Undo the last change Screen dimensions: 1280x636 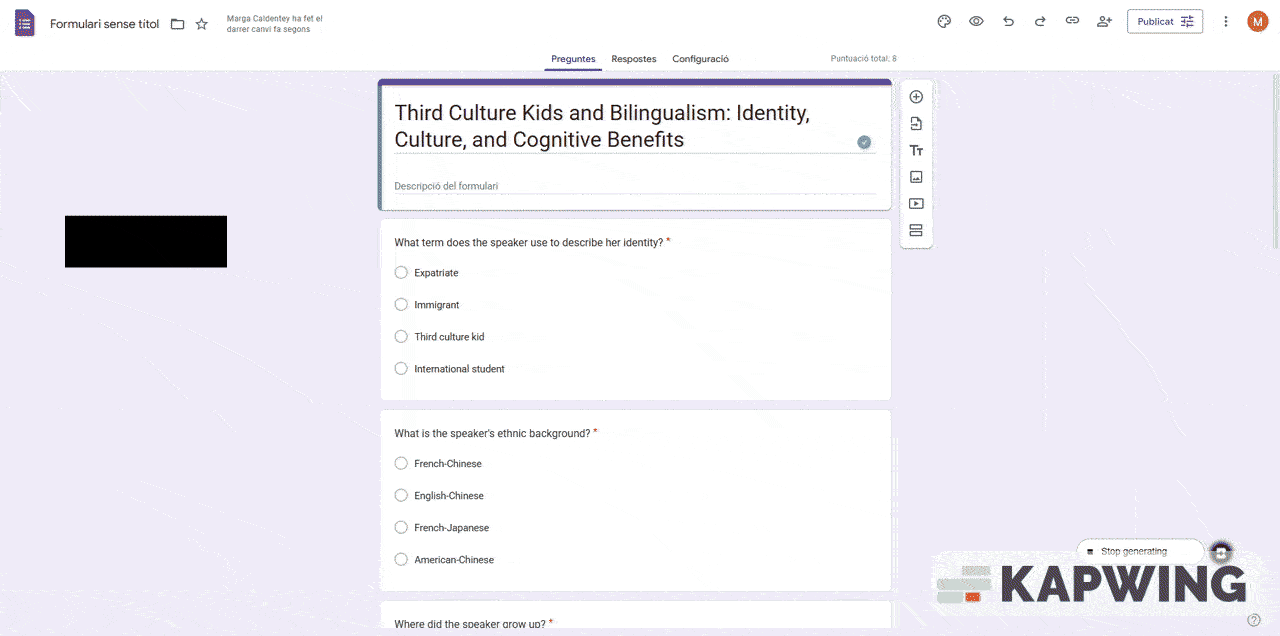[1008, 21]
